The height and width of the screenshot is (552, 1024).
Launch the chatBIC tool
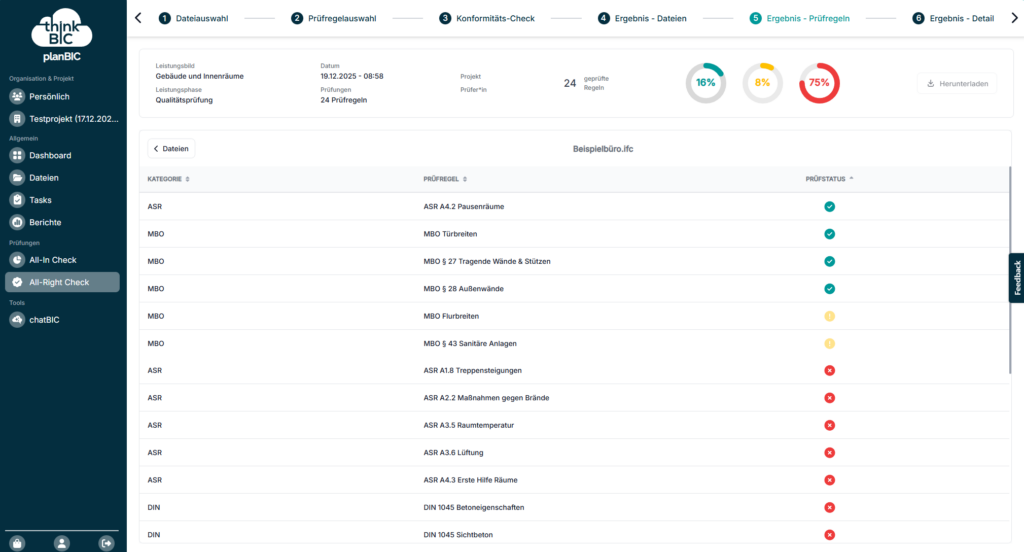47,319
